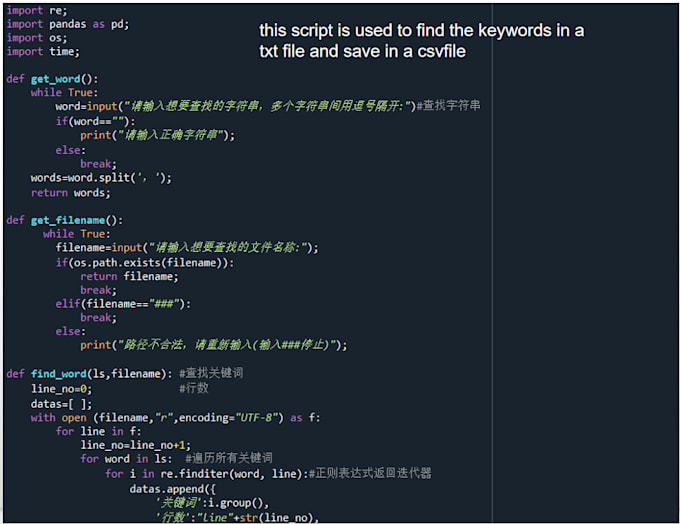Click the 'if(word==""):' line
The width and height of the screenshot is (680, 524).
coord(95,121)
